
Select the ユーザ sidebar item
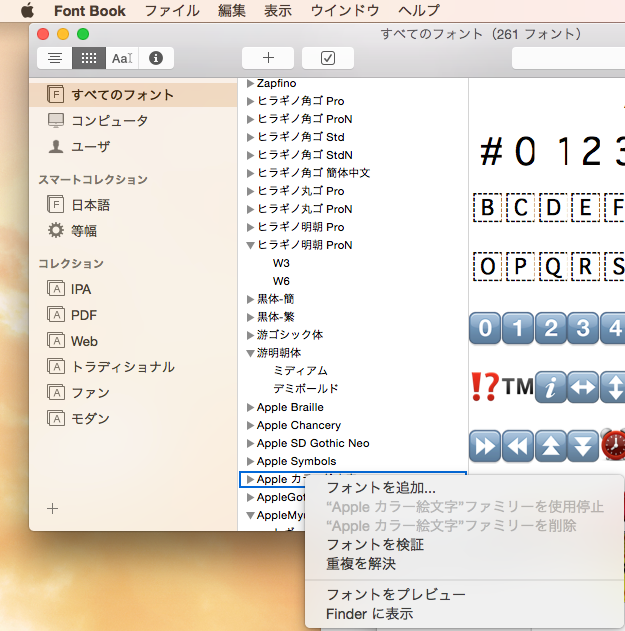tap(133, 146)
